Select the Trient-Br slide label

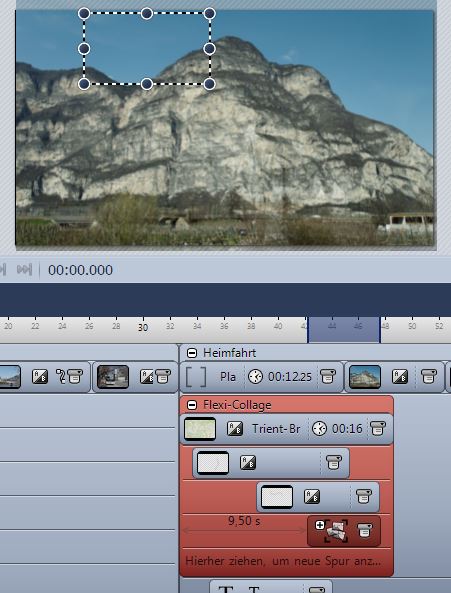click(x=276, y=429)
